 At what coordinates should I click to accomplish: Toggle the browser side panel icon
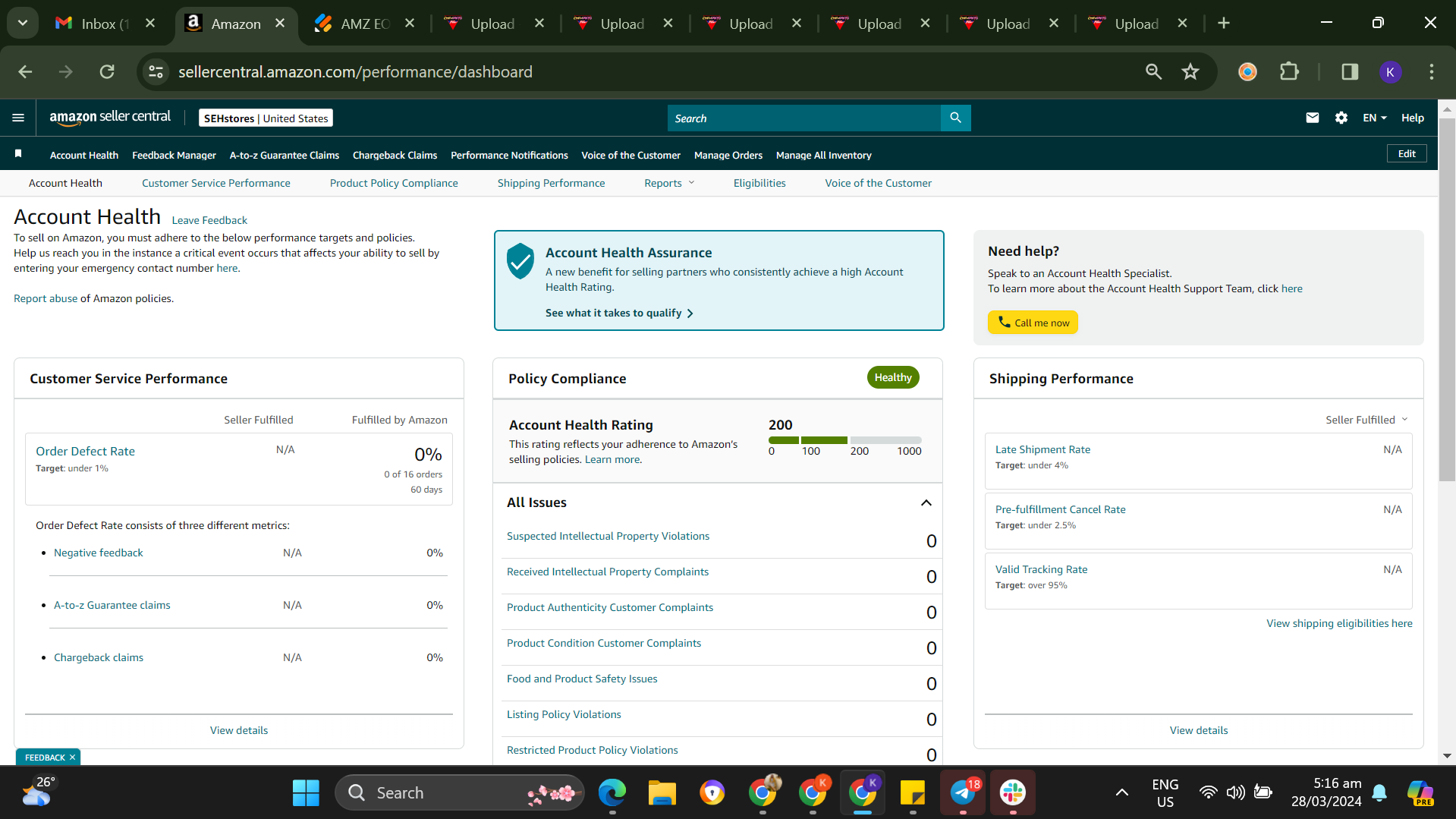tap(1350, 72)
